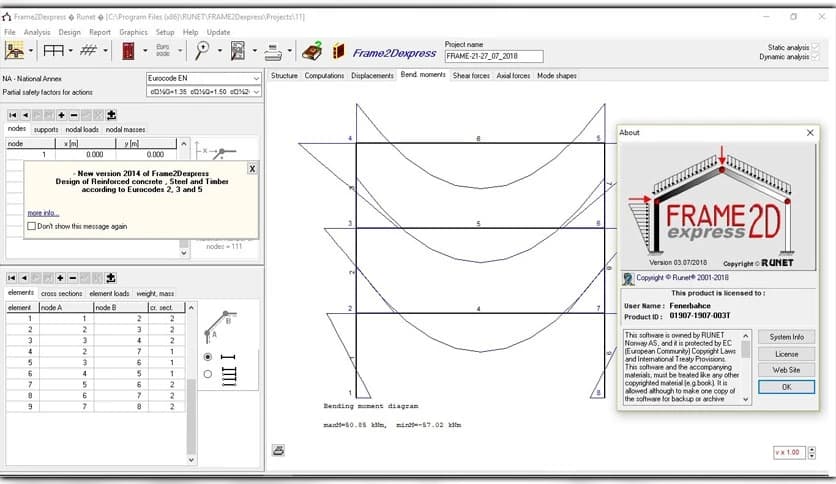Delete element with minus icon

coord(73,278)
